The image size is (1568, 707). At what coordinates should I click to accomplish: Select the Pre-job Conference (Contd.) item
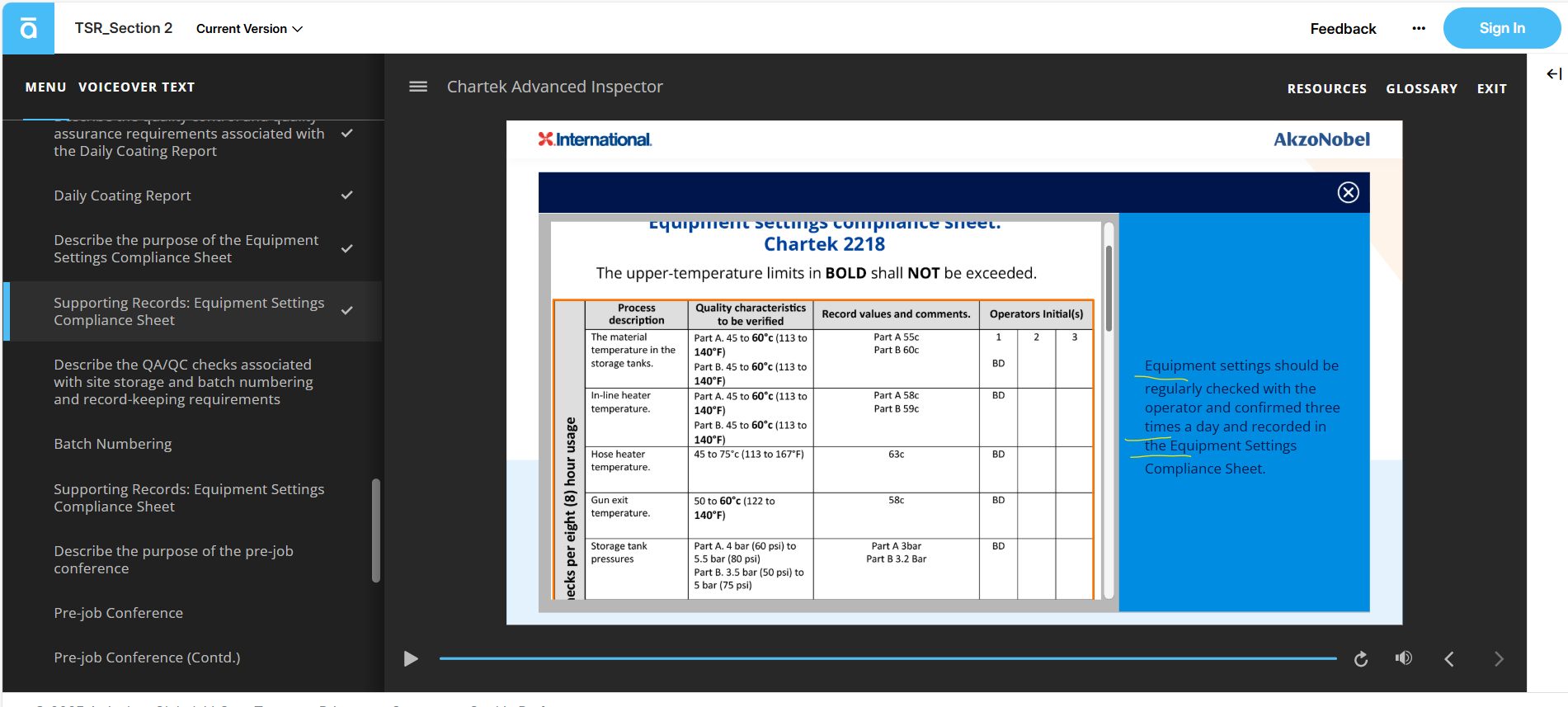tap(192, 658)
